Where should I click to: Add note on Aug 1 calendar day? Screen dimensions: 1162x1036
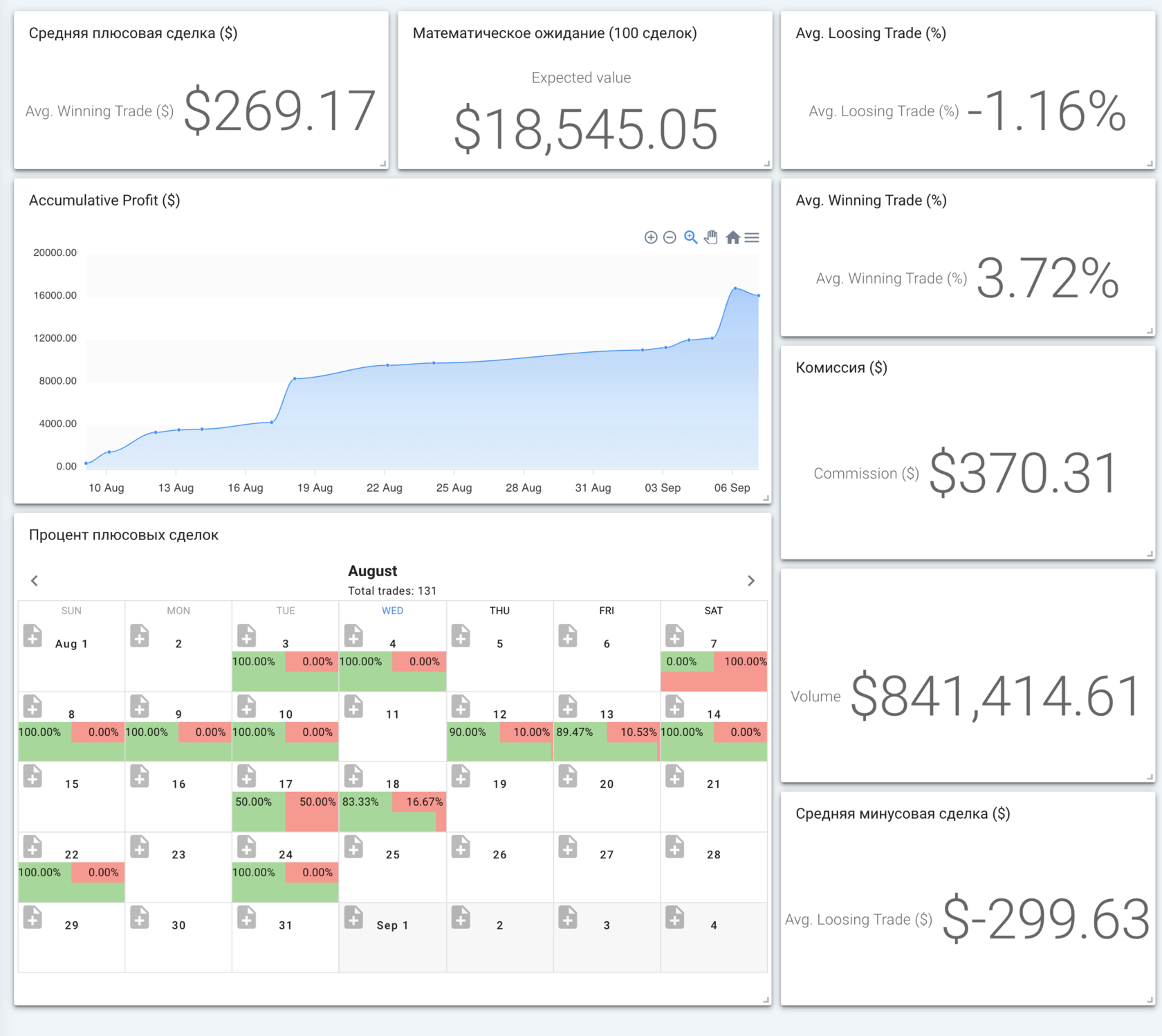pos(33,635)
